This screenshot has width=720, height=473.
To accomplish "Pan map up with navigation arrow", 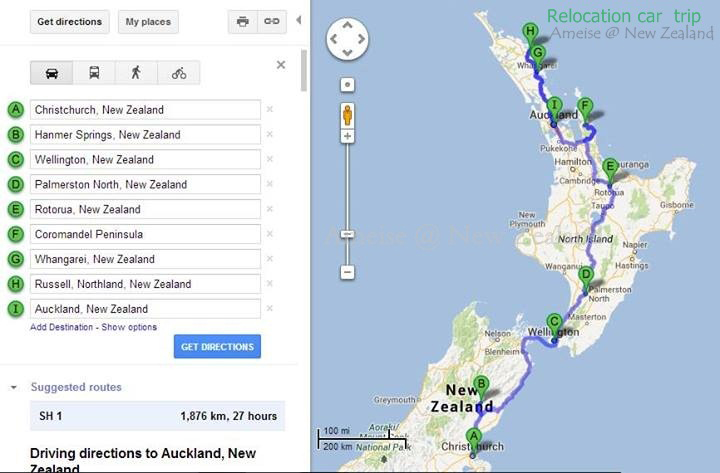I will click(348, 26).
